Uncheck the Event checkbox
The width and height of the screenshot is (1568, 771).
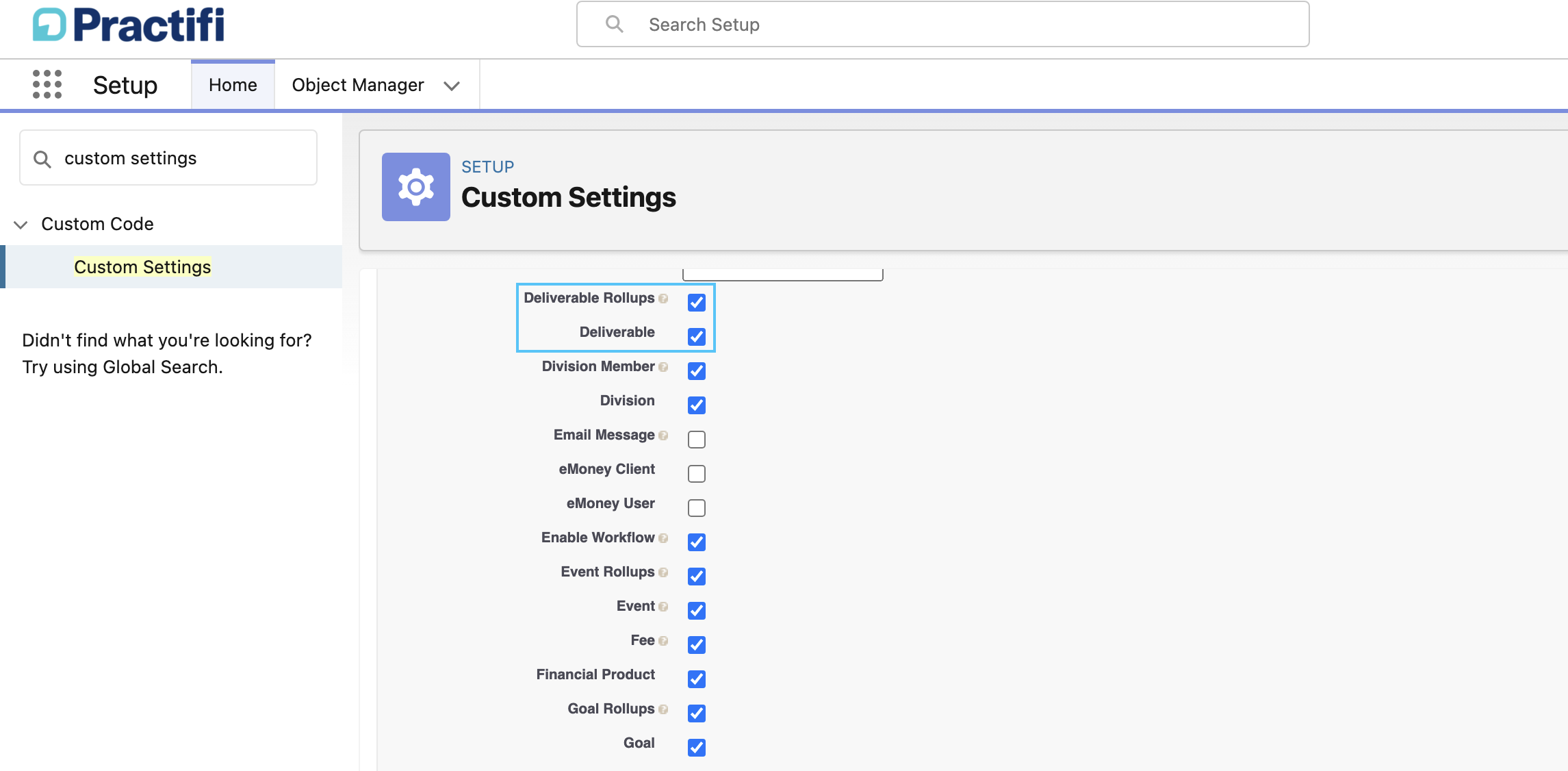pyautogui.click(x=697, y=610)
